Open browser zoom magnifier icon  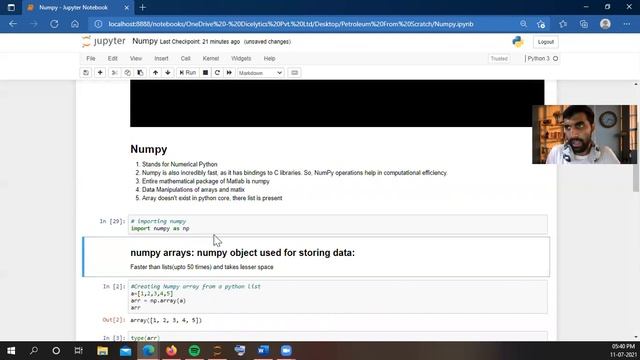(523, 24)
